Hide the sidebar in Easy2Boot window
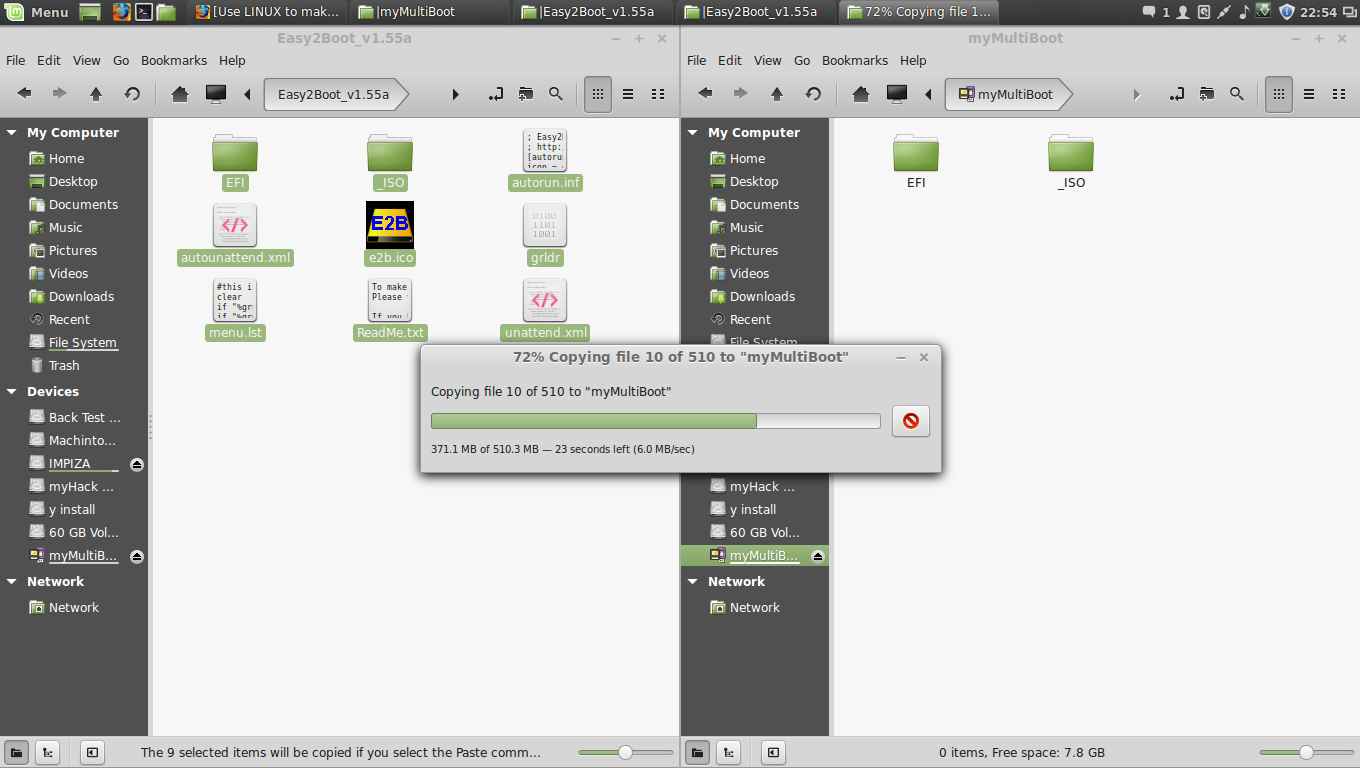 click(x=92, y=752)
